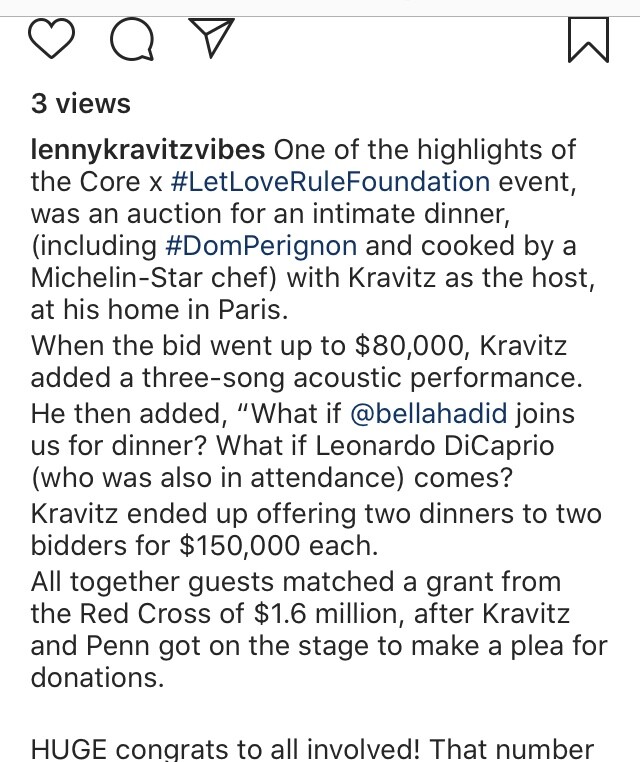Tap the 'three-song acoustic performance' text
Viewport: 640px width, 762px height.
click(x=362, y=379)
